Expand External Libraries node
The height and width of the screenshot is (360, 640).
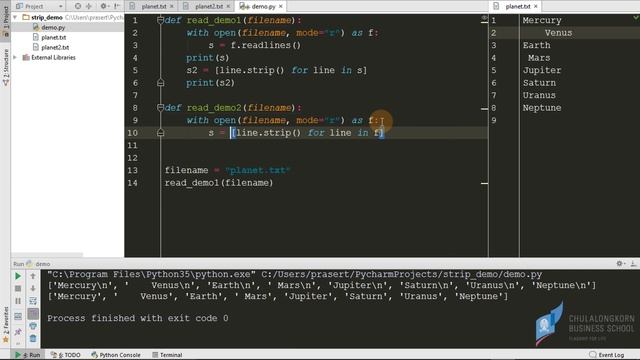(x=16, y=58)
